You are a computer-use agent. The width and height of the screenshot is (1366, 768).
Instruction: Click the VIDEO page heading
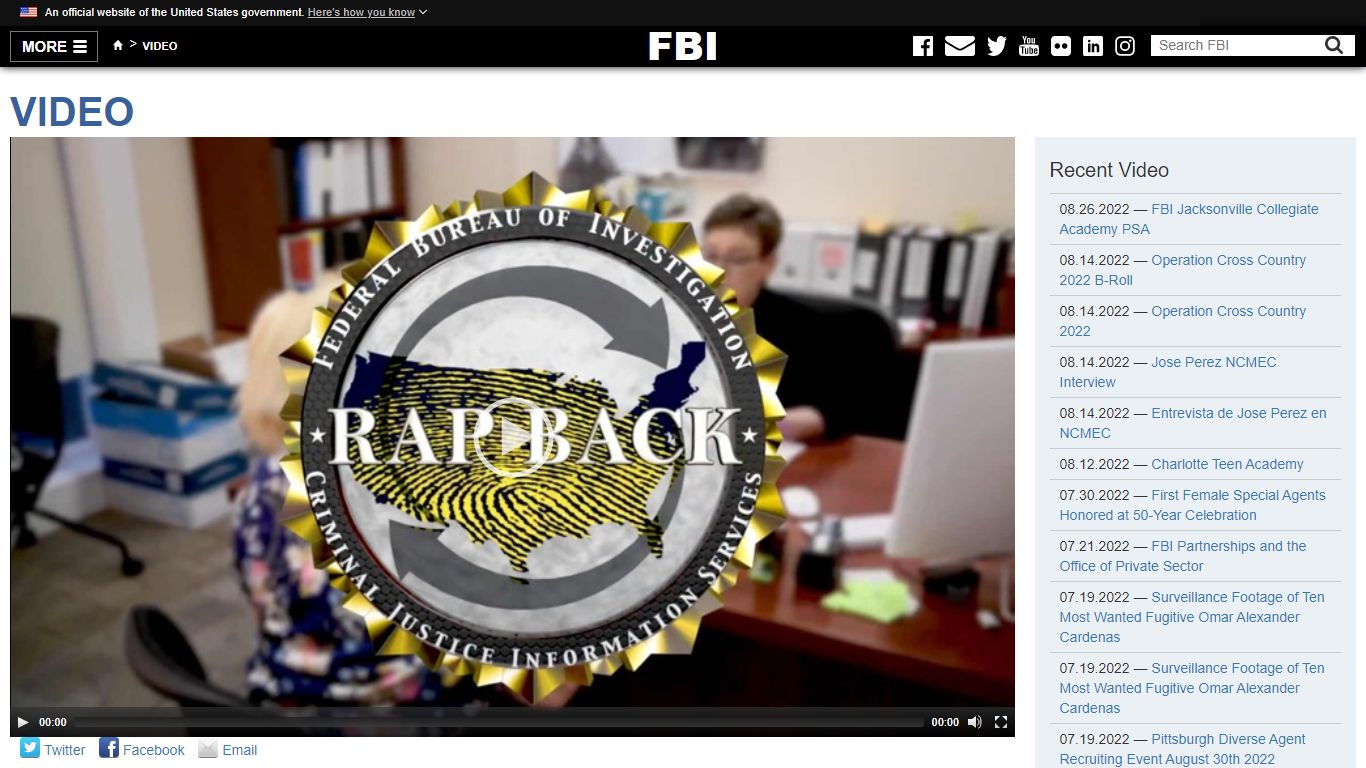(x=72, y=112)
